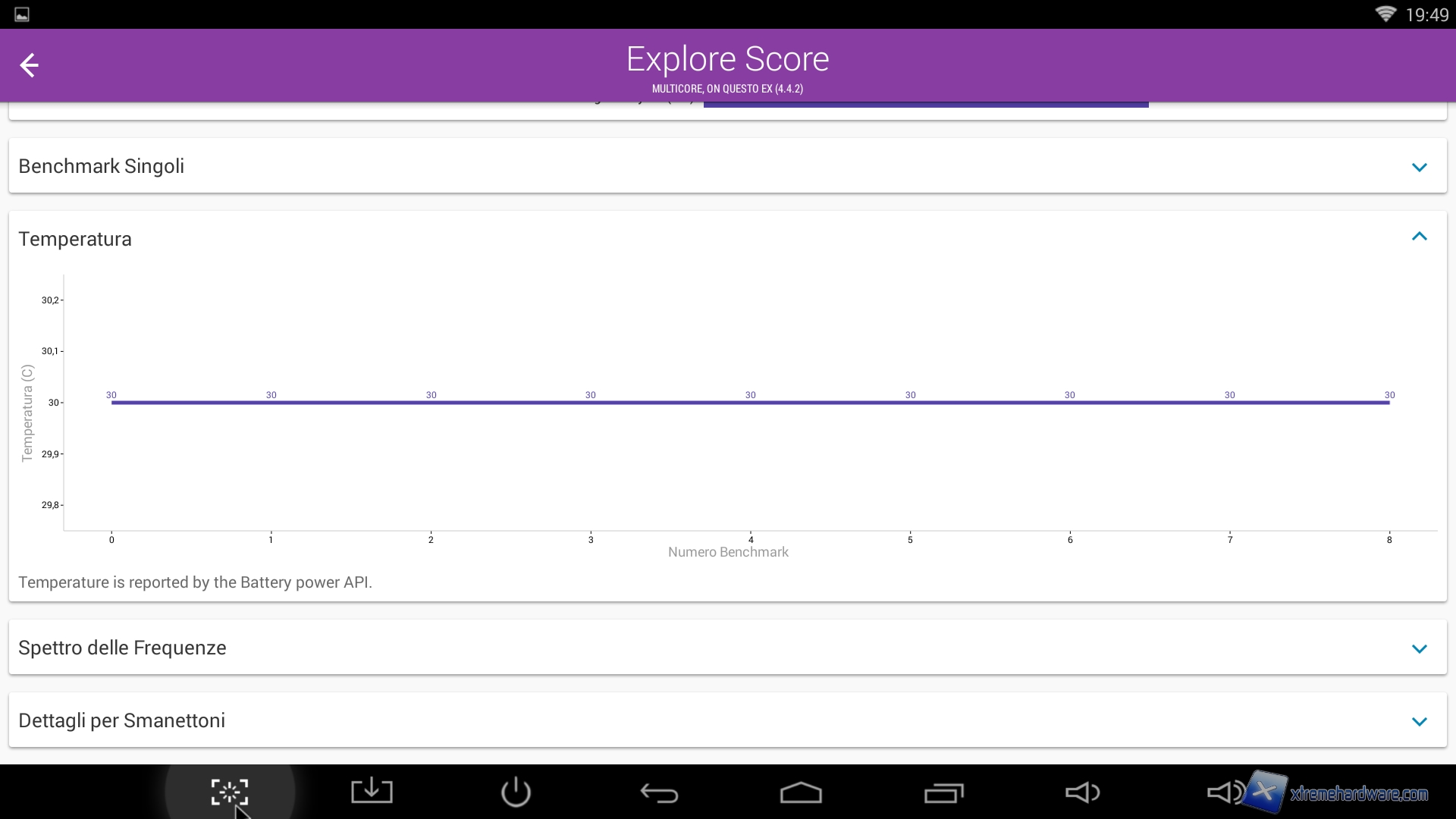
Task: Tap the Benchmark Singoli card title
Action: [x=101, y=166]
